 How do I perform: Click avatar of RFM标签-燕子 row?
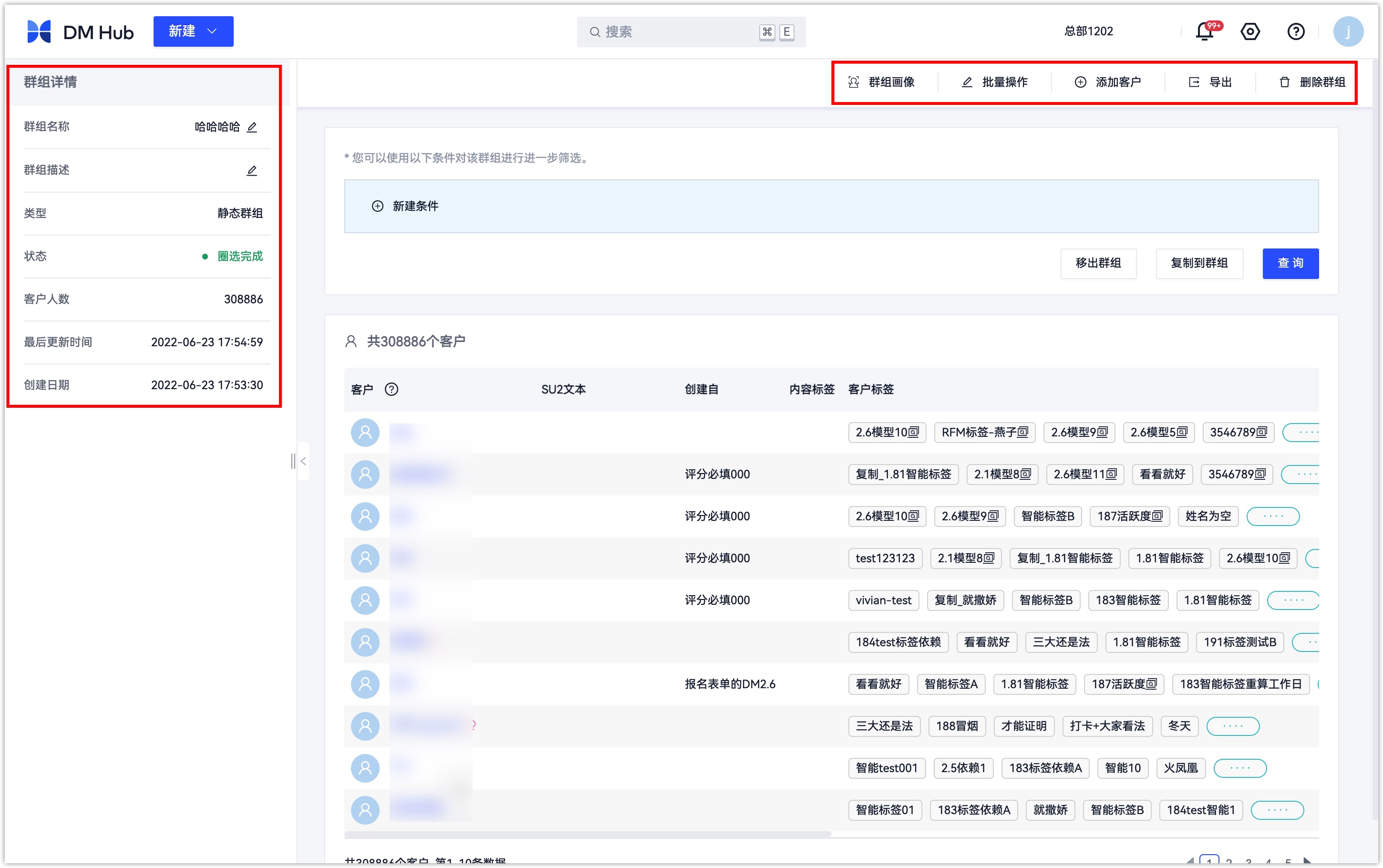tap(365, 432)
